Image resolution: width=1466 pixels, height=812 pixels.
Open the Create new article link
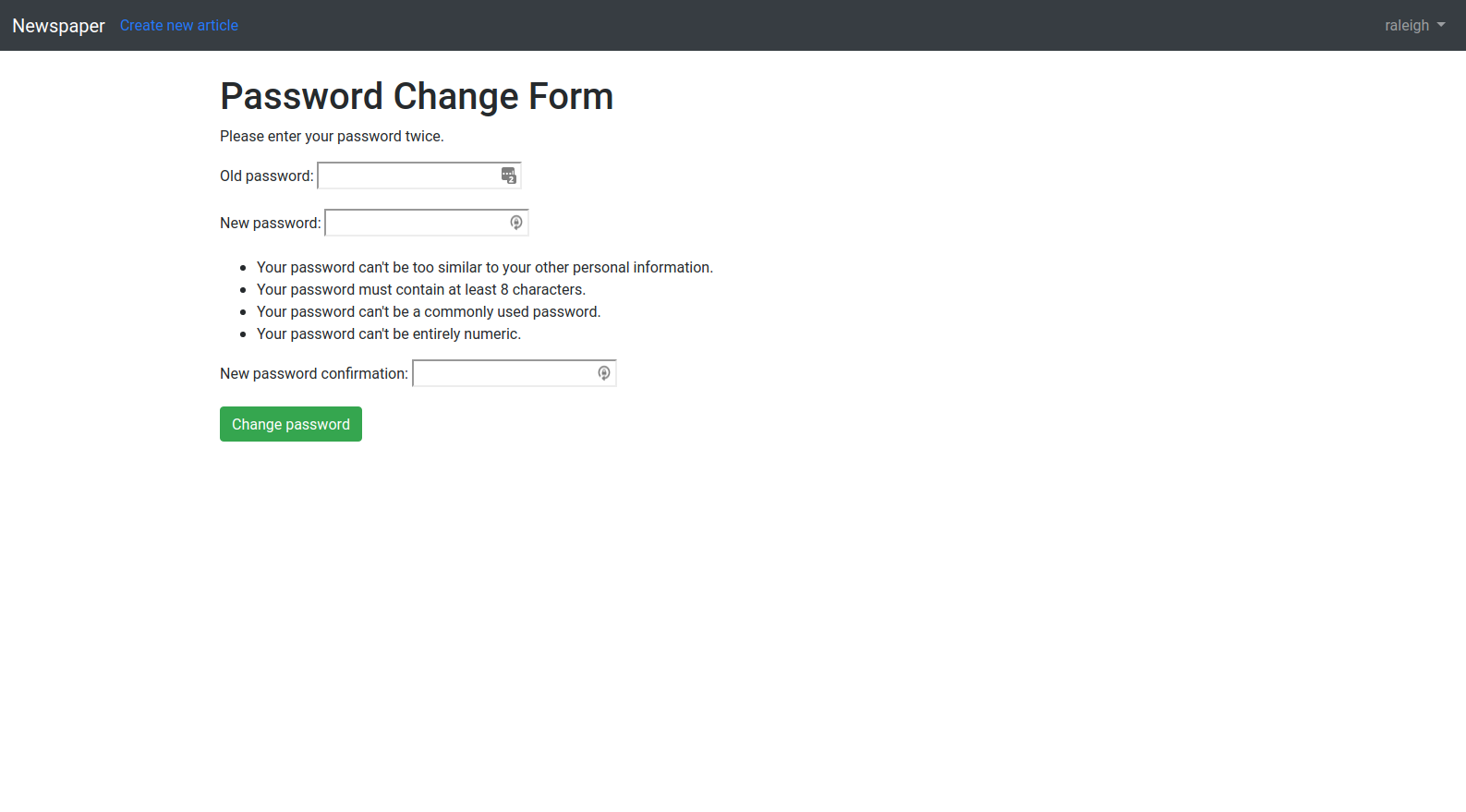[x=179, y=26]
